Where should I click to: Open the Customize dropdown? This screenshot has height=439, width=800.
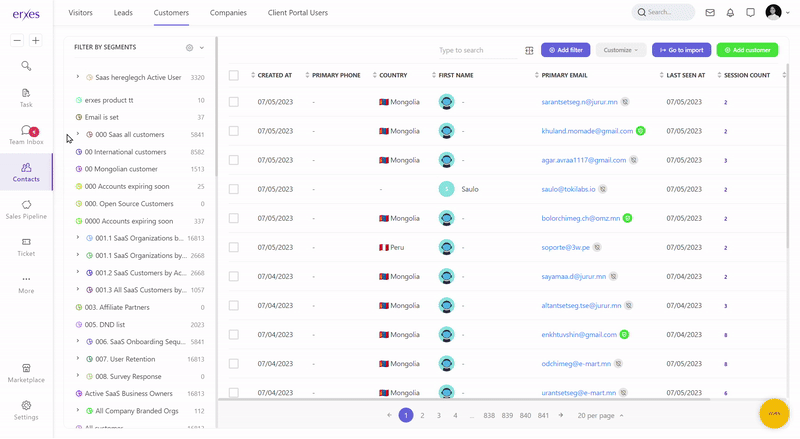point(621,50)
